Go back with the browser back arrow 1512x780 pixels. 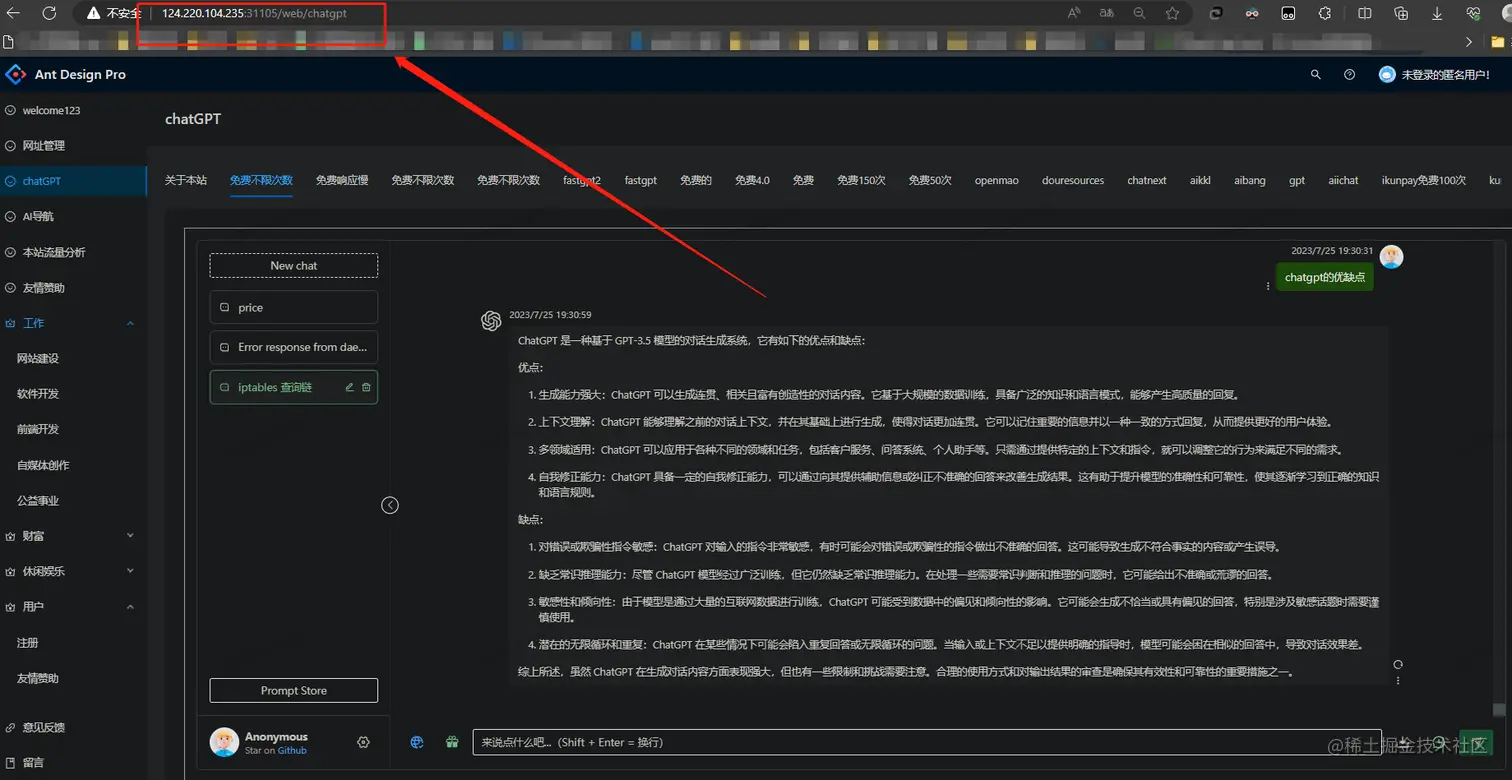(x=13, y=13)
